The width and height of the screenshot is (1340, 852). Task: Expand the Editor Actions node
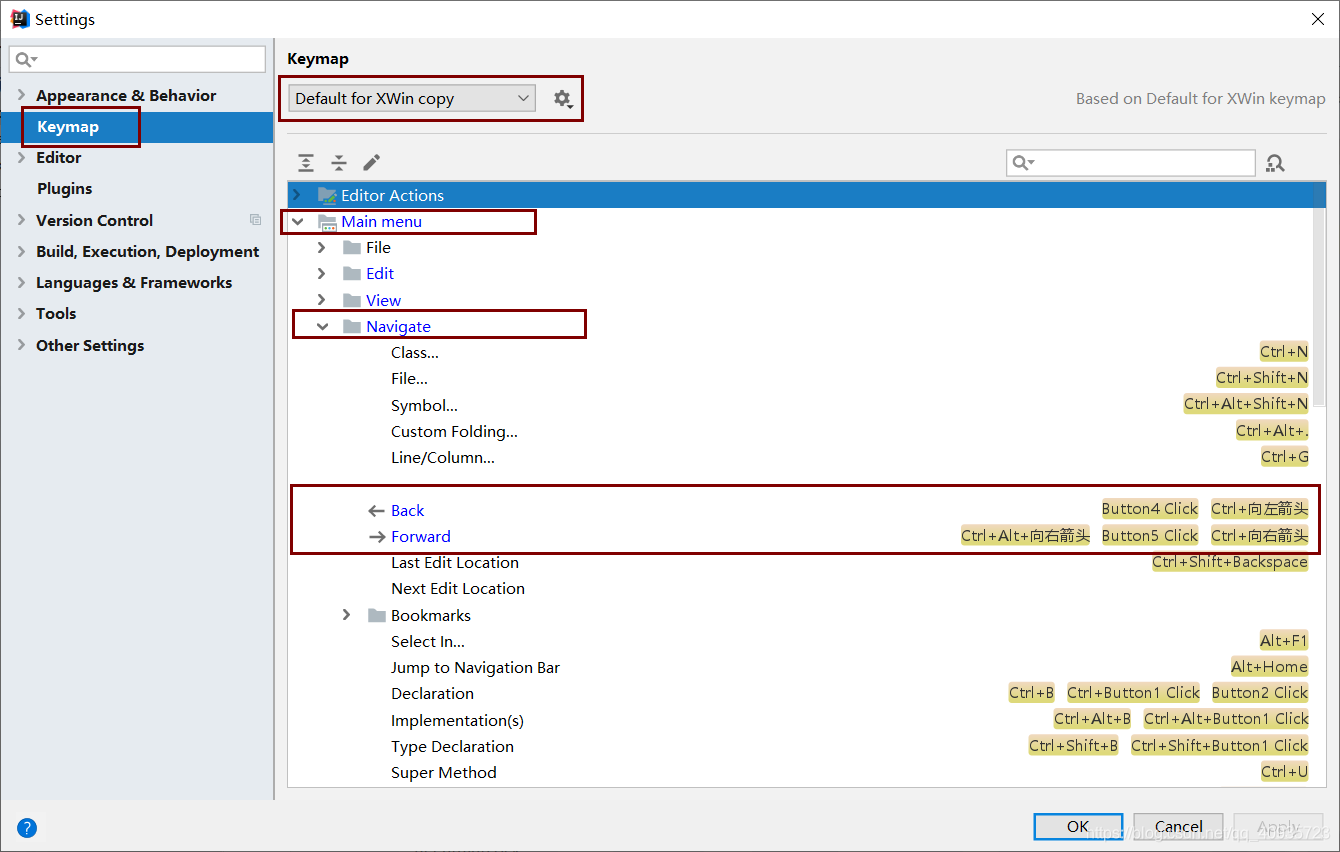[x=297, y=195]
